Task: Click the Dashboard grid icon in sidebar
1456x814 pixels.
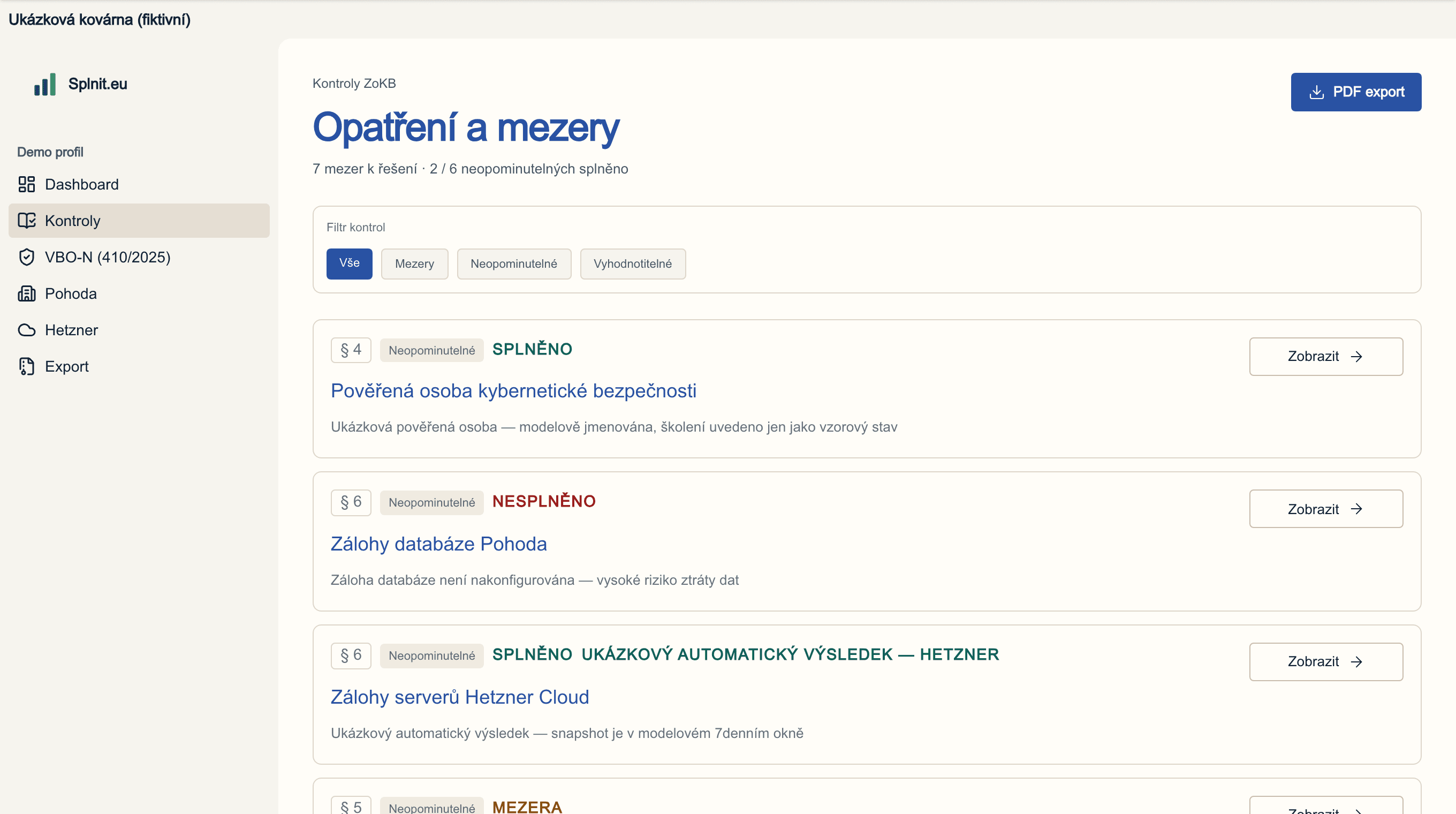Action: 27,184
